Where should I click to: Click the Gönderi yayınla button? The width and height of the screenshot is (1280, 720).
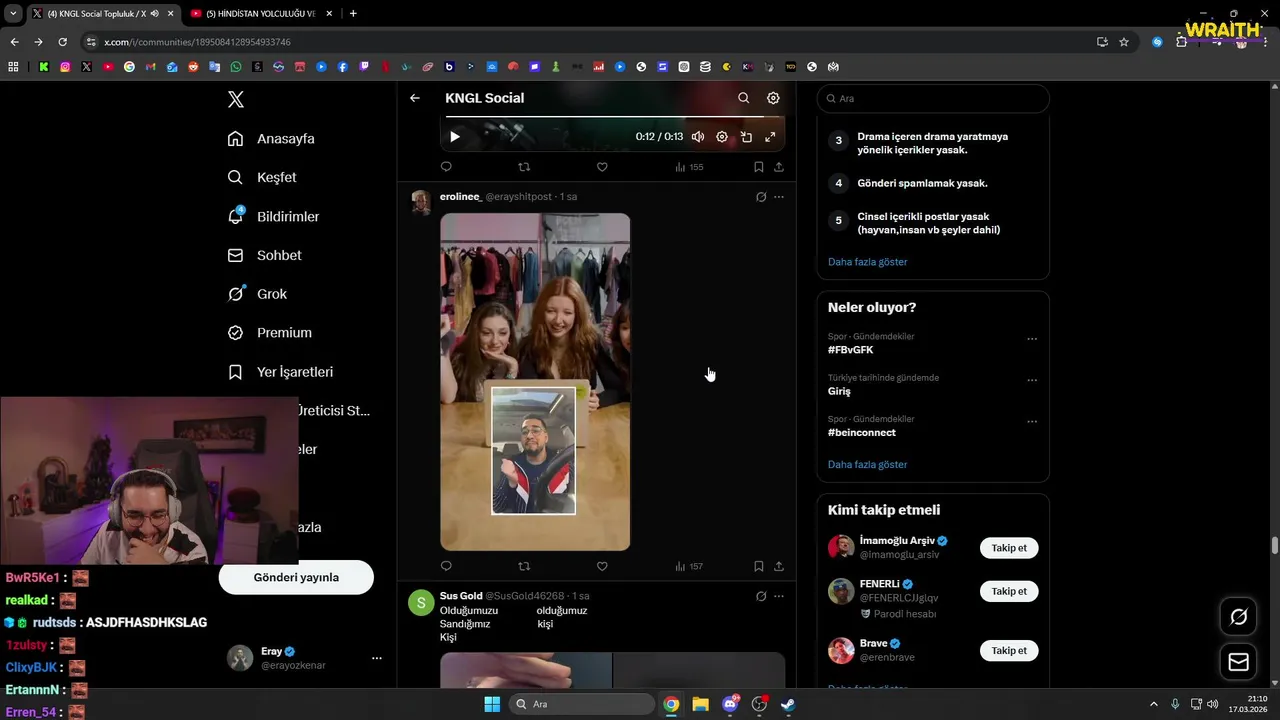(296, 577)
